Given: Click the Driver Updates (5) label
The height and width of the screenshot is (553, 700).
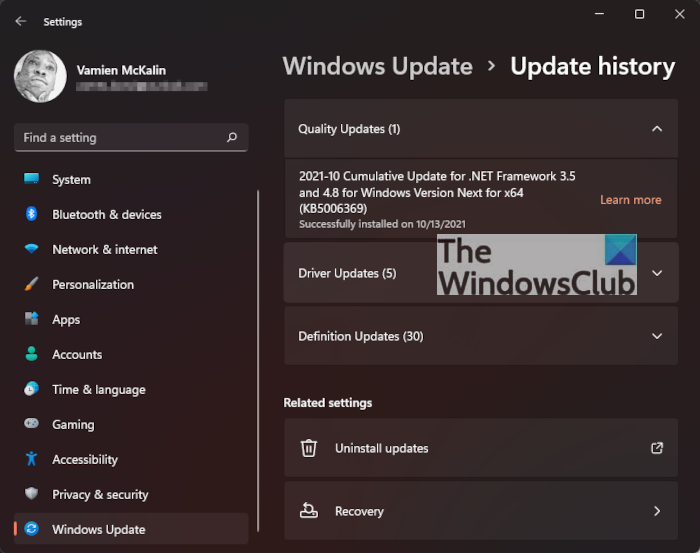Looking at the screenshot, I should pyautogui.click(x=347, y=273).
